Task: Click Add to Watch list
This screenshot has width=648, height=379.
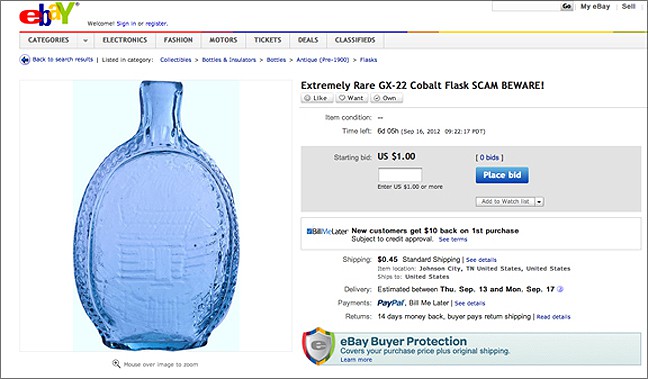Action: click(505, 202)
